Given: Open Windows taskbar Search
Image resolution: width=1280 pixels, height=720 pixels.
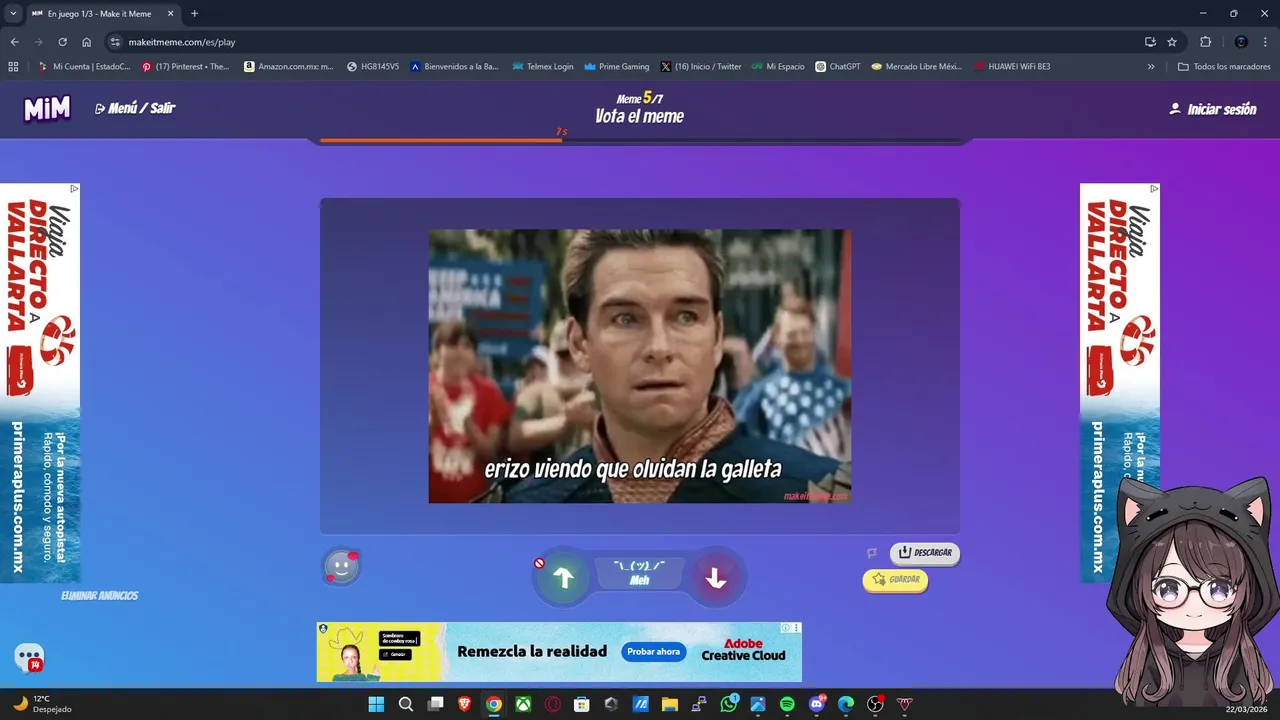Looking at the screenshot, I should click(405, 704).
